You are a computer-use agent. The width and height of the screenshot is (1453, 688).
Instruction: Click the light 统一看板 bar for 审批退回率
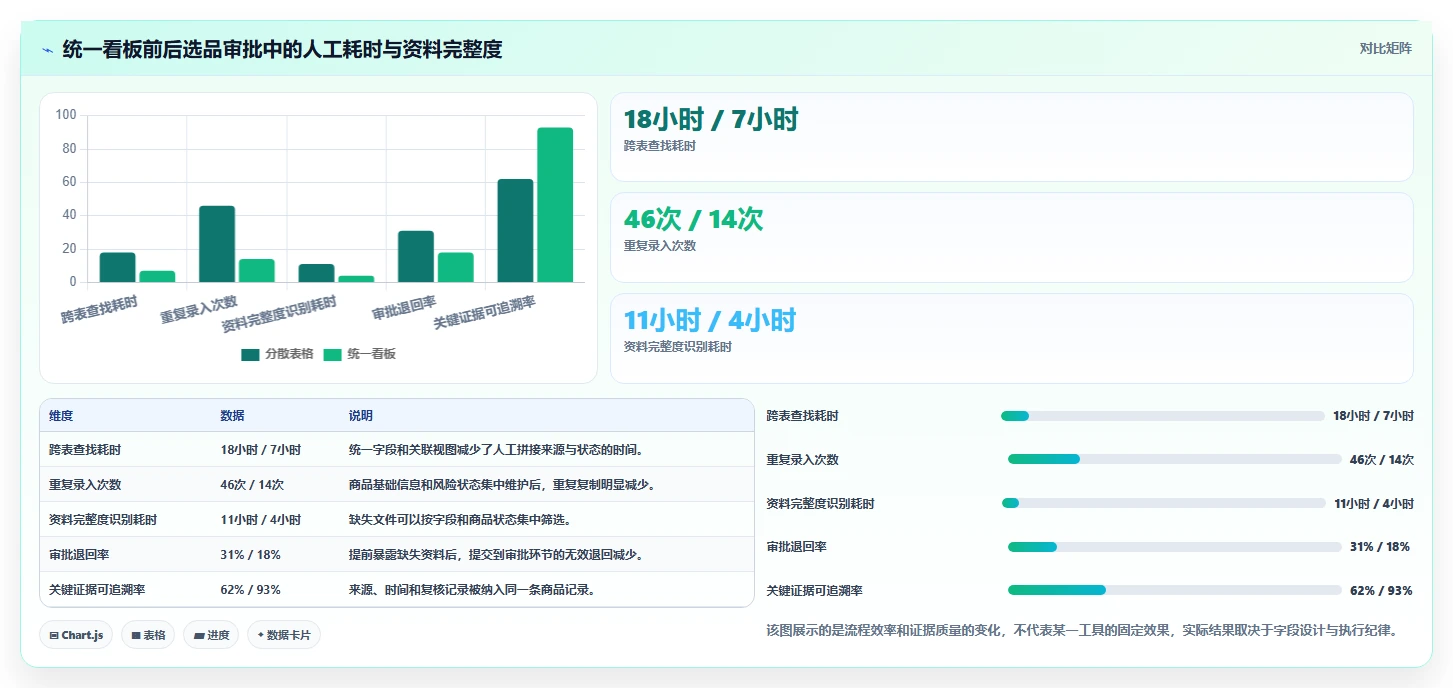[456, 267]
